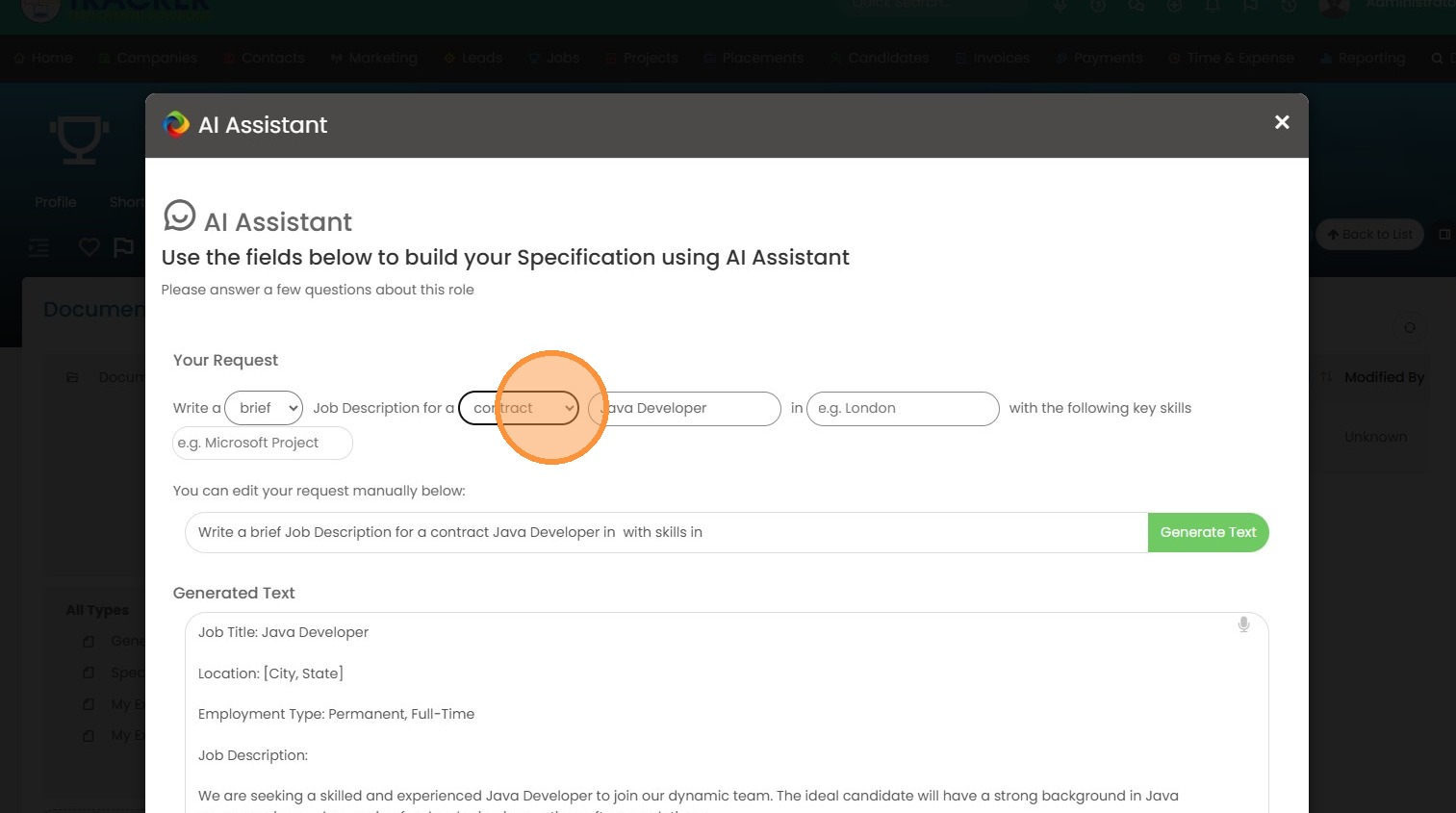Click the 'e.g. Microsoft Project' skills field

pos(262,443)
